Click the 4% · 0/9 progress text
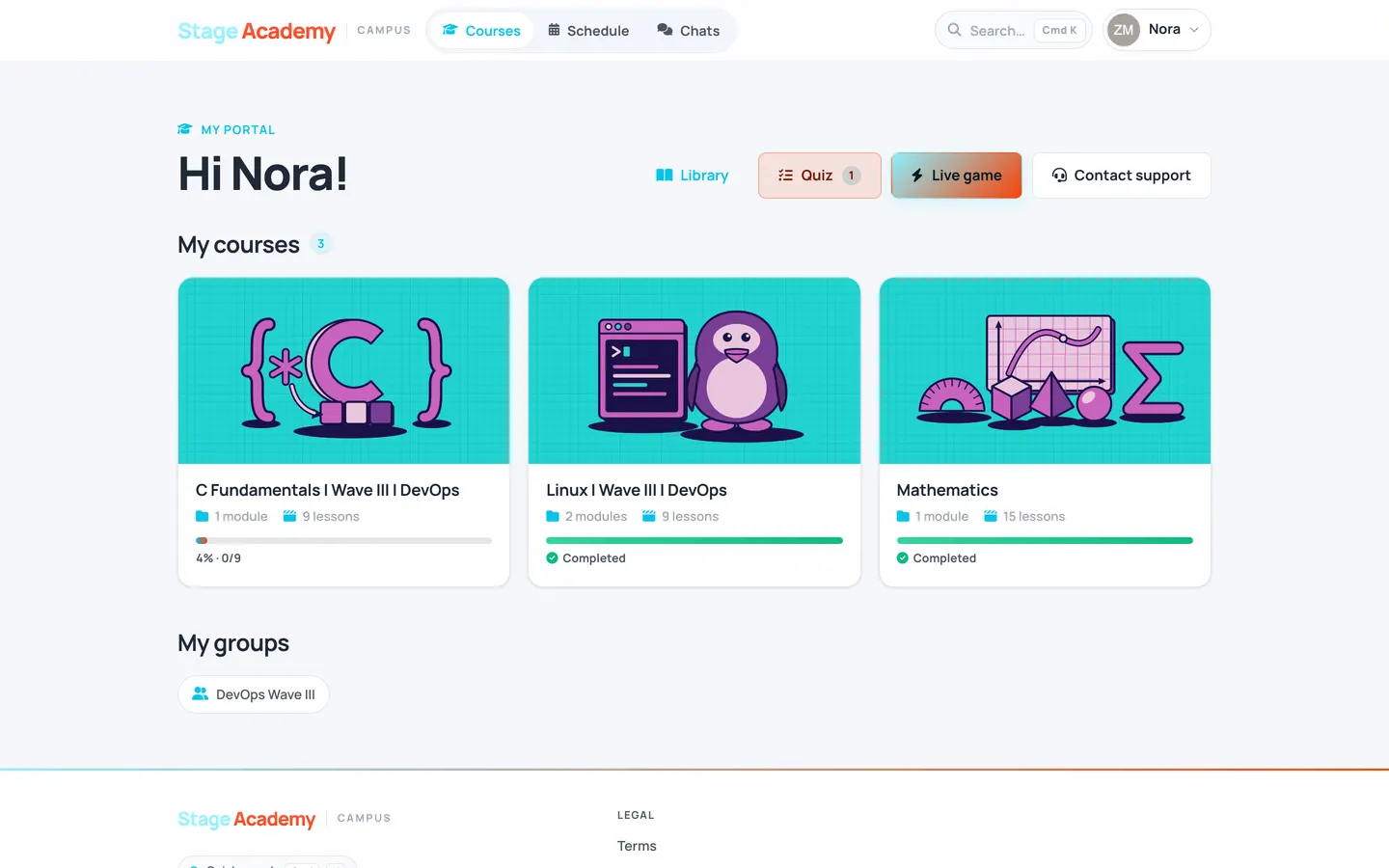Screen dimensions: 1389x868 tap(219, 558)
